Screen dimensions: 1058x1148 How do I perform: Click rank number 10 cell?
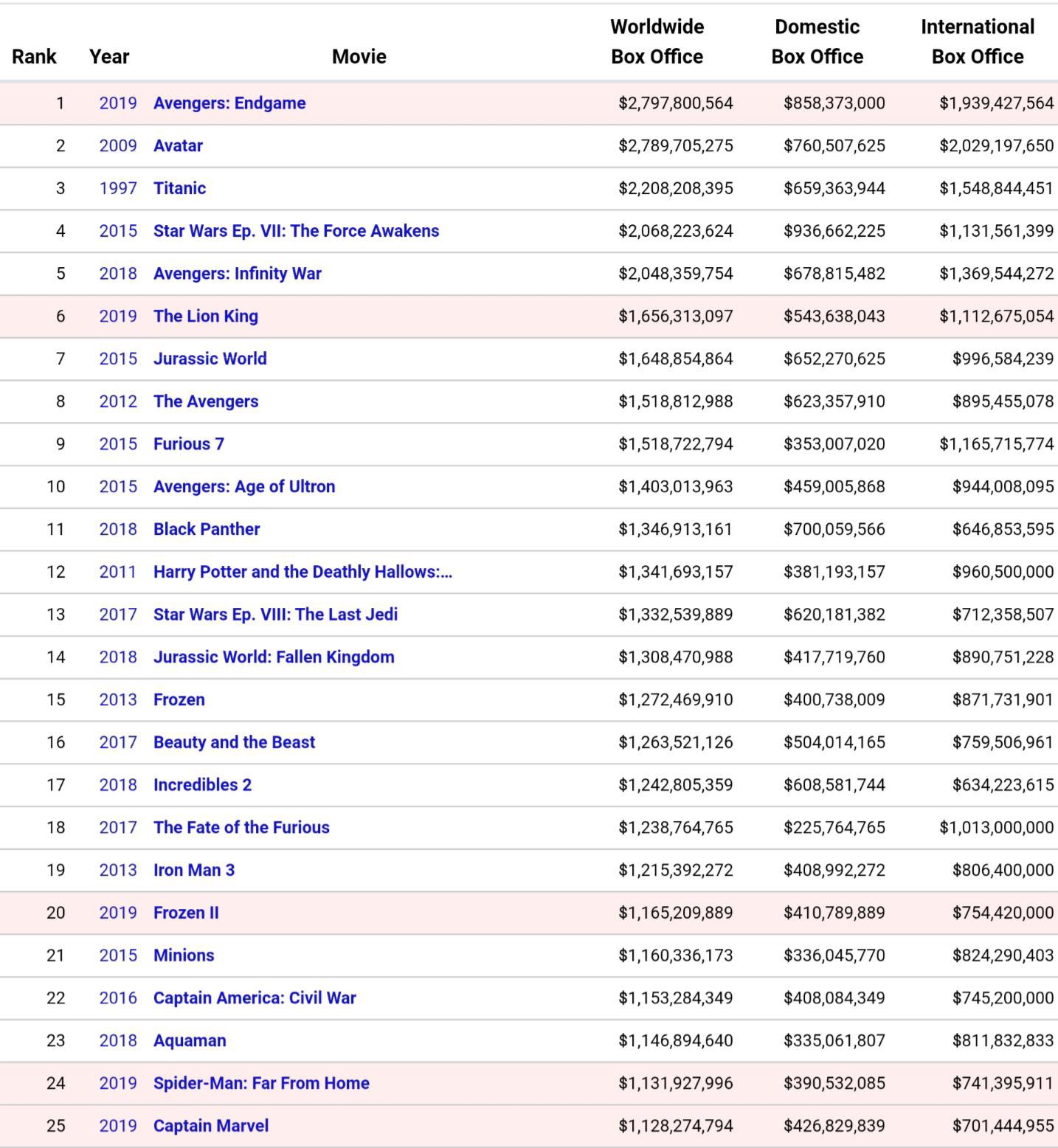pyautogui.click(x=56, y=487)
